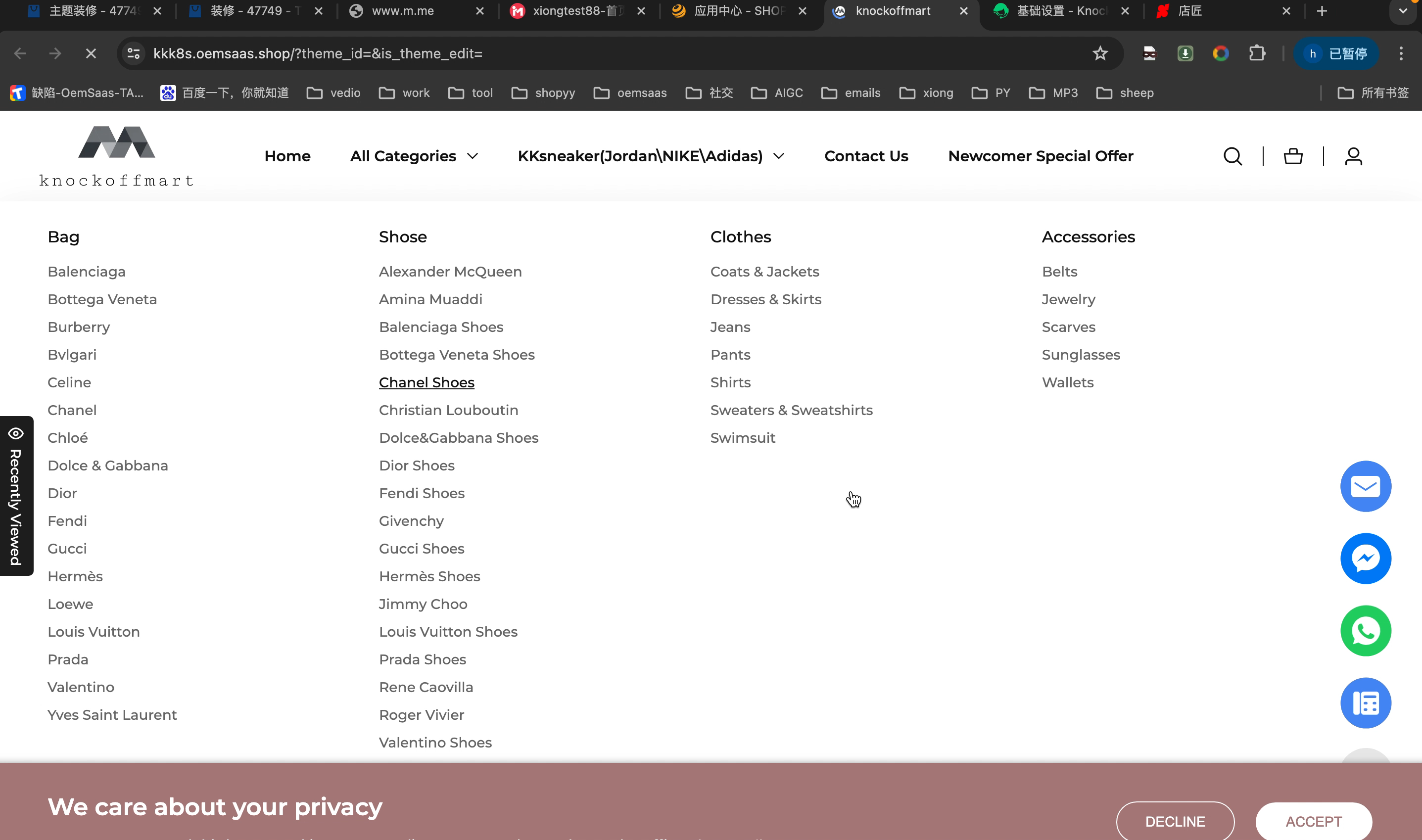Image resolution: width=1422 pixels, height=840 pixels.
Task: Click the search magnifier icon in header
Action: [1232, 156]
